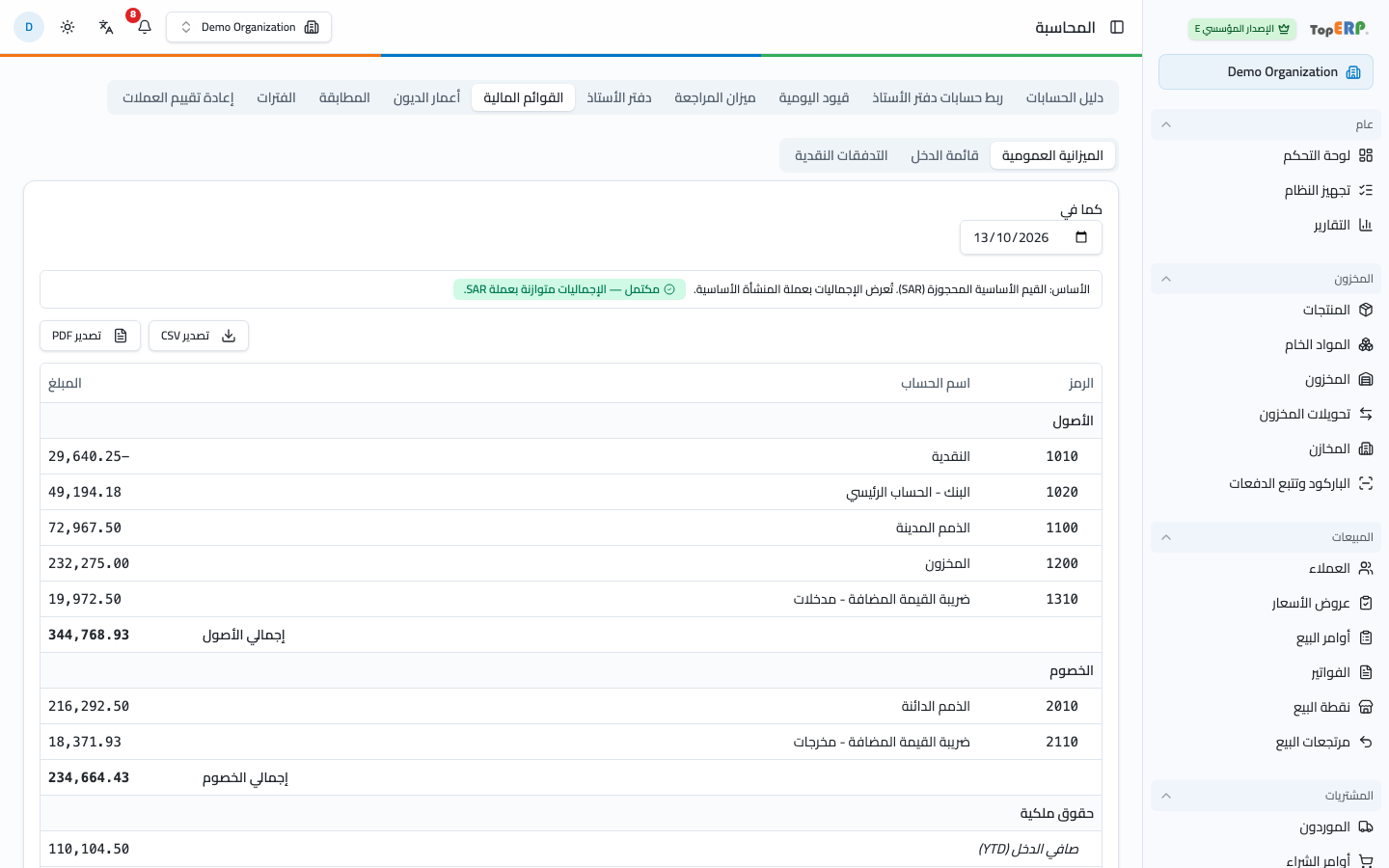Export report with تصدير PDF button
Image resolution: width=1389 pixels, height=868 pixels.
[90, 336]
